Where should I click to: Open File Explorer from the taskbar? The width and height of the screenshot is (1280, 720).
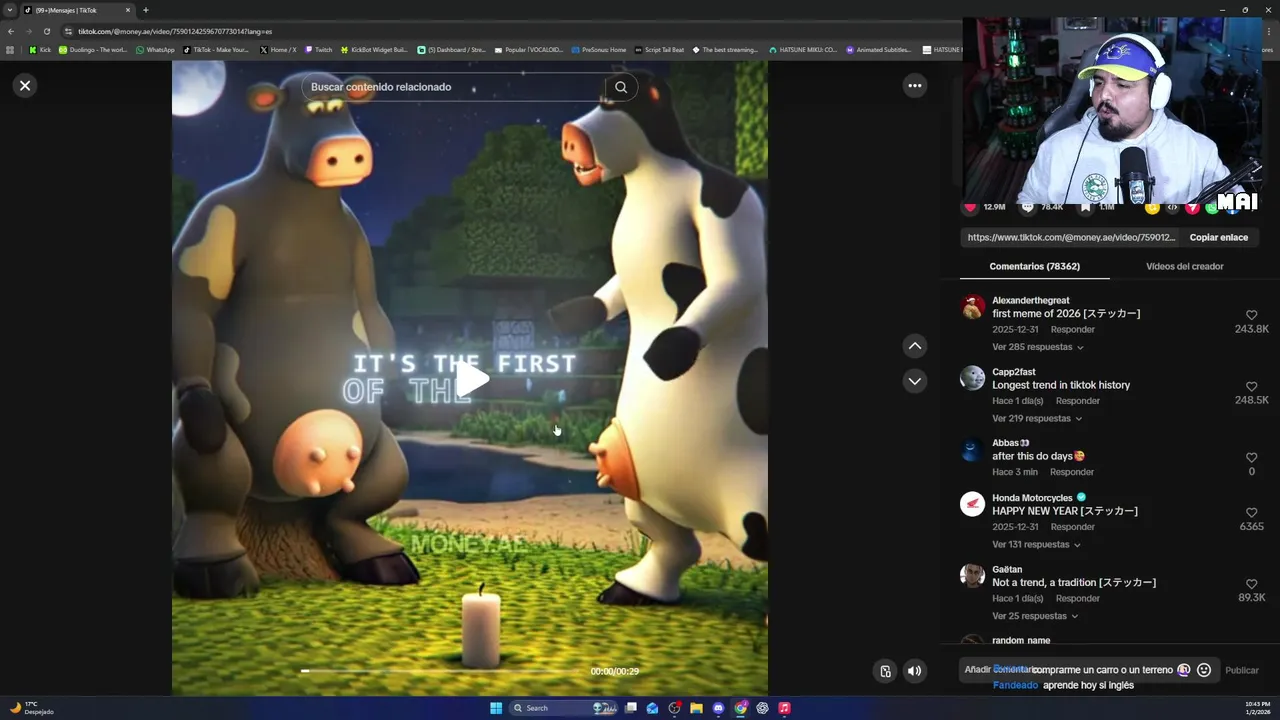(x=696, y=708)
